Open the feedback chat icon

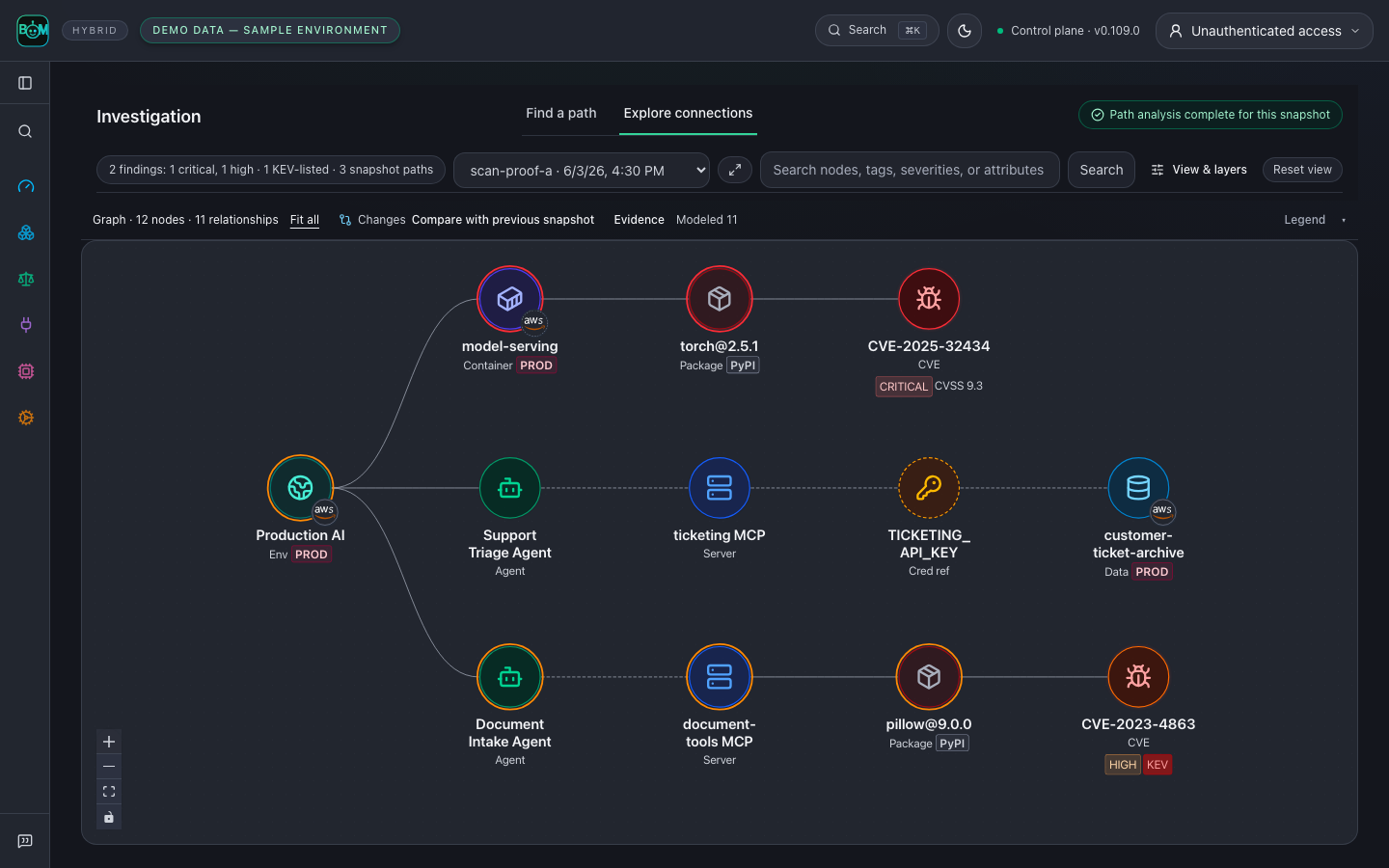point(25,841)
